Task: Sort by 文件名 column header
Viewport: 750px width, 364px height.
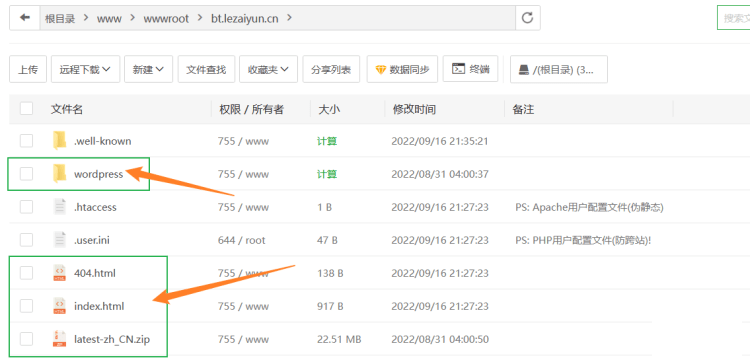Action: tap(66, 109)
